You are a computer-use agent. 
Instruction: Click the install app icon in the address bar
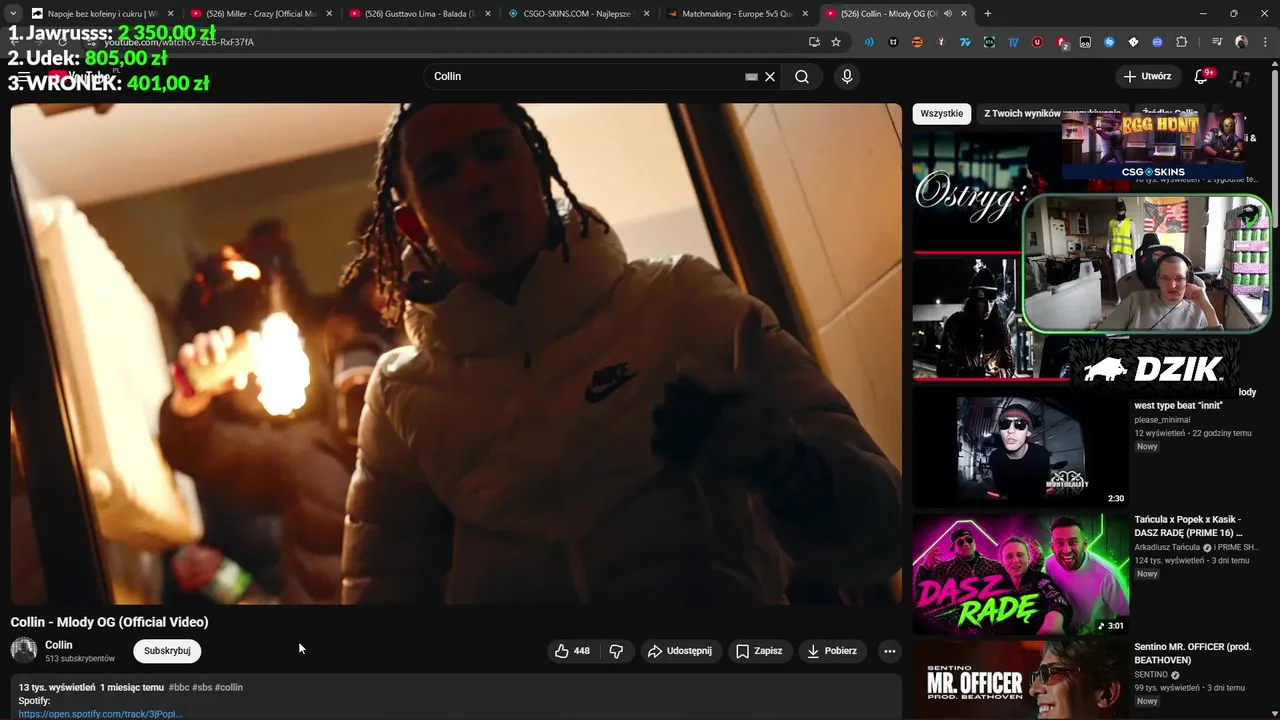(814, 42)
